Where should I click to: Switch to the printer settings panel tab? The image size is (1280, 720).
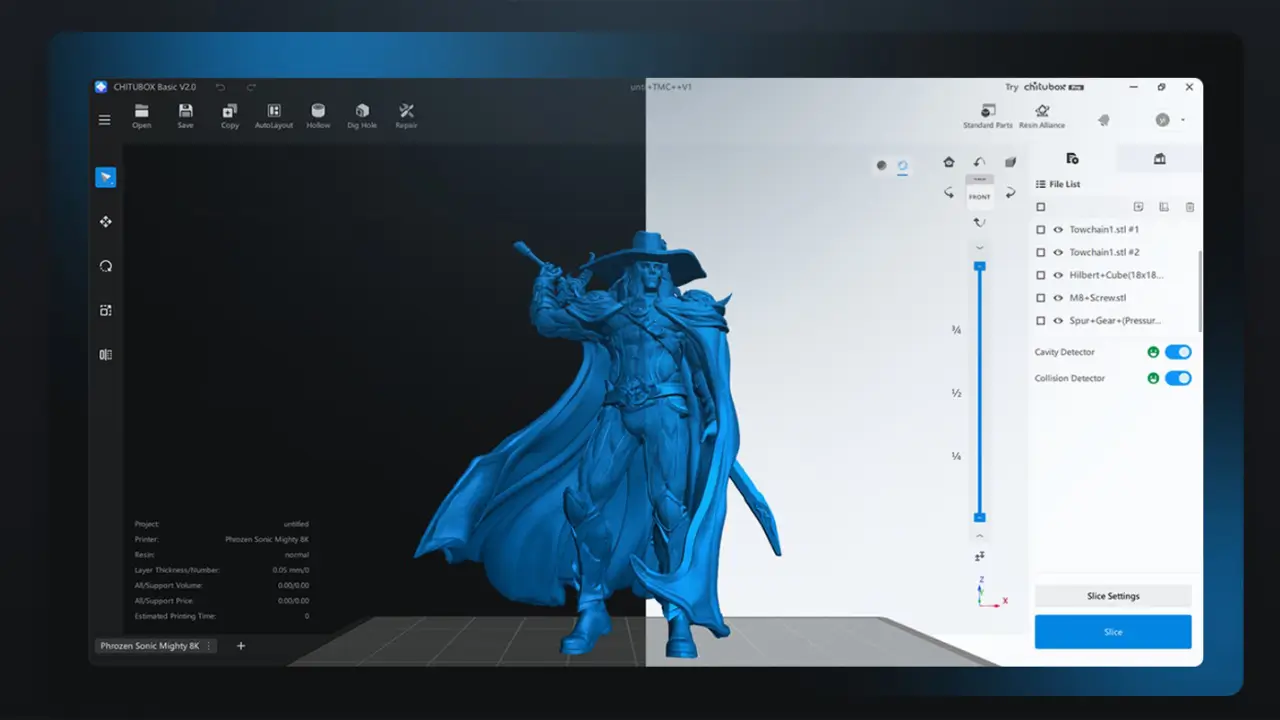(x=1160, y=158)
